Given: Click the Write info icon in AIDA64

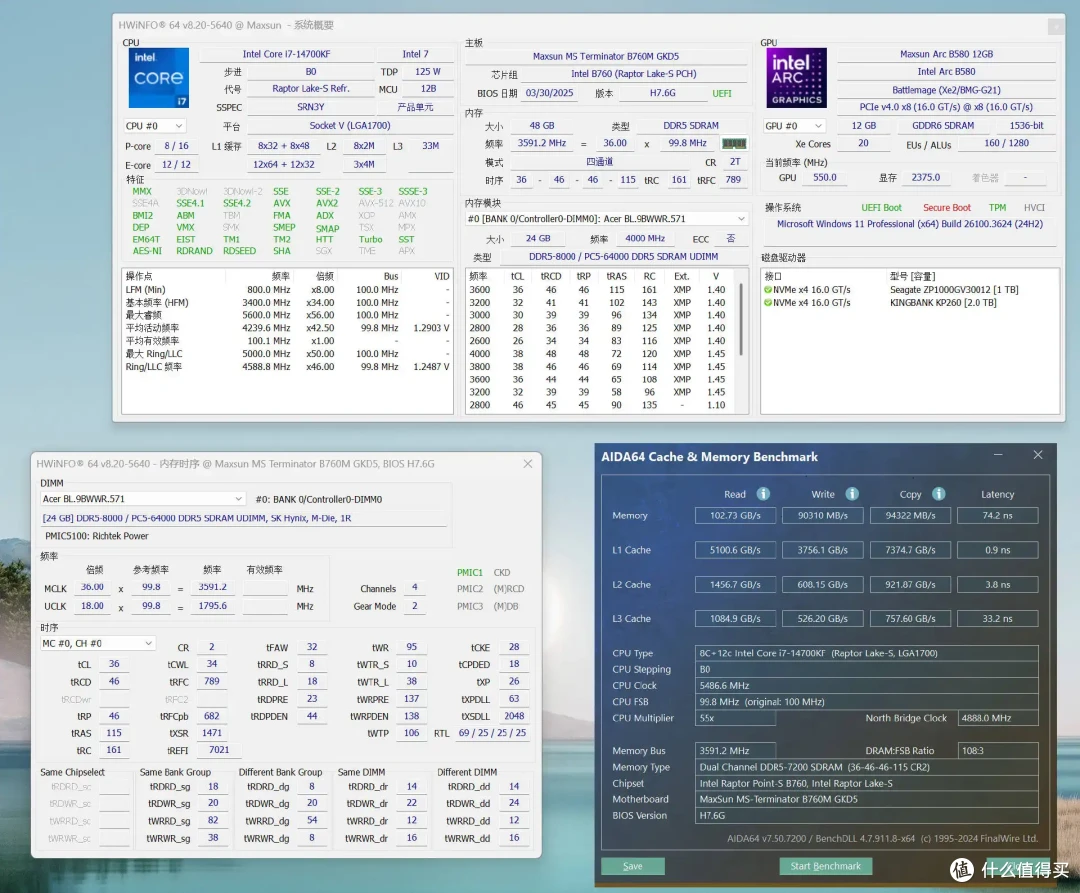Looking at the screenshot, I should coord(852,494).
